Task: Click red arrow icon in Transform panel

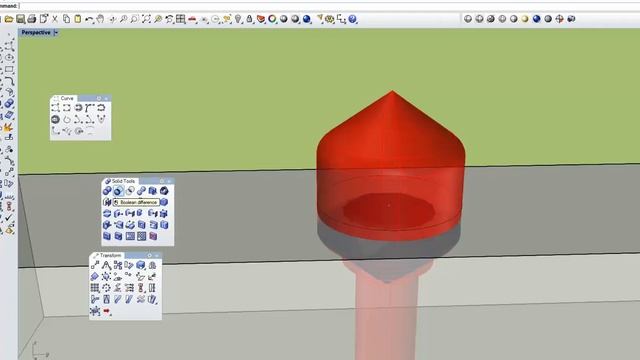Action: click(x=107, y=311)
